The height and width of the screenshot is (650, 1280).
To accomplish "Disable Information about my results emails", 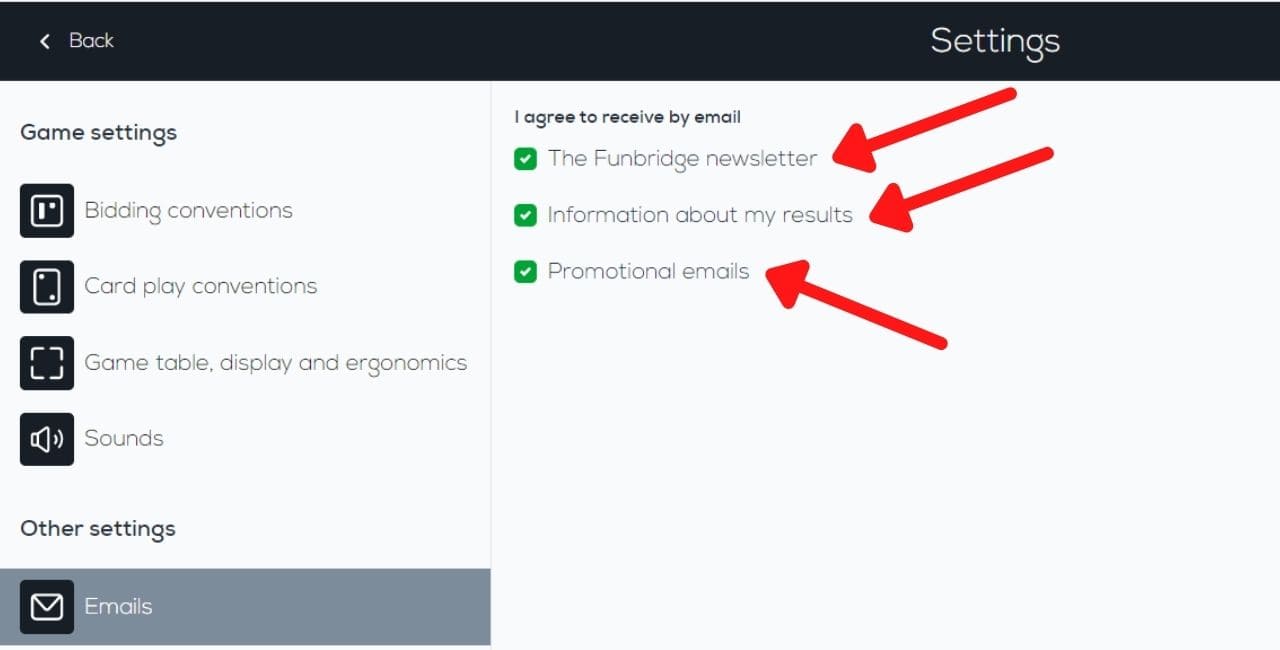I will (525, 215).
